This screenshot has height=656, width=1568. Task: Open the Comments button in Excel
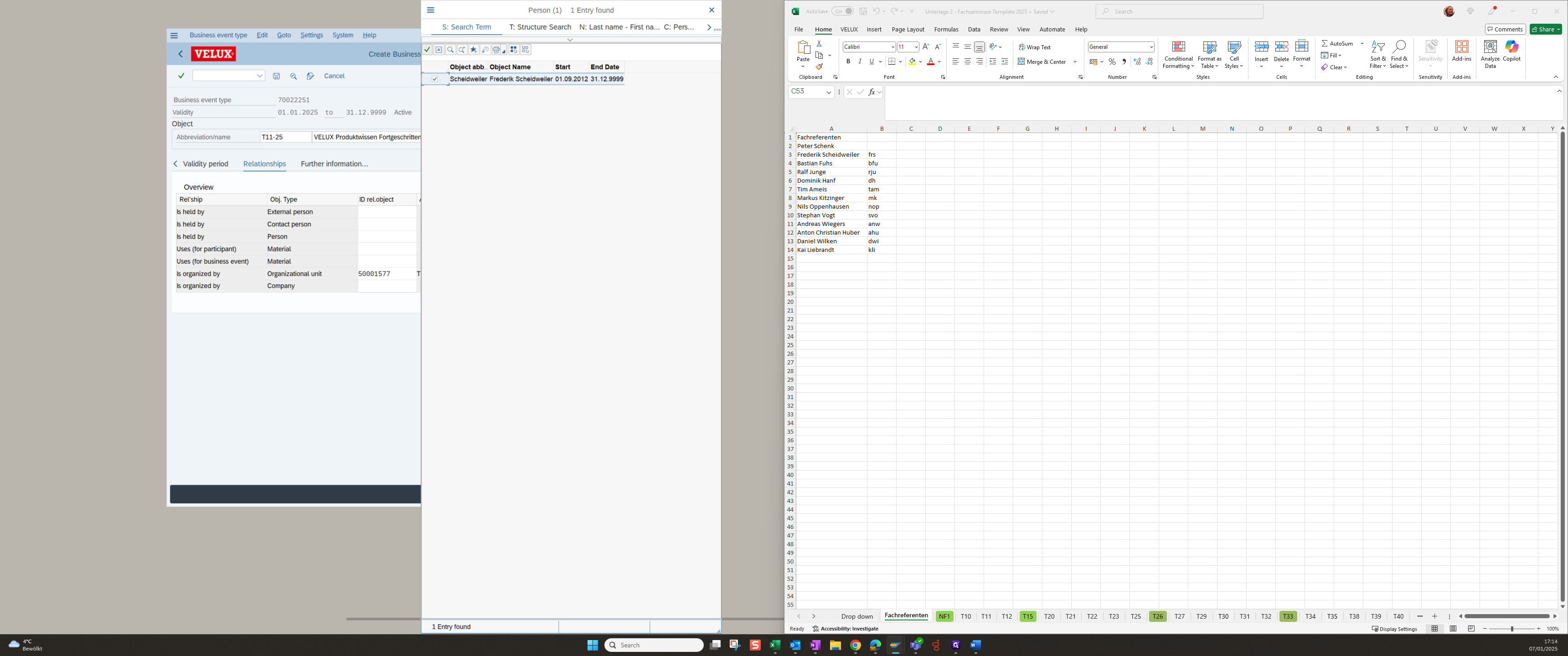click(1505, 29)
